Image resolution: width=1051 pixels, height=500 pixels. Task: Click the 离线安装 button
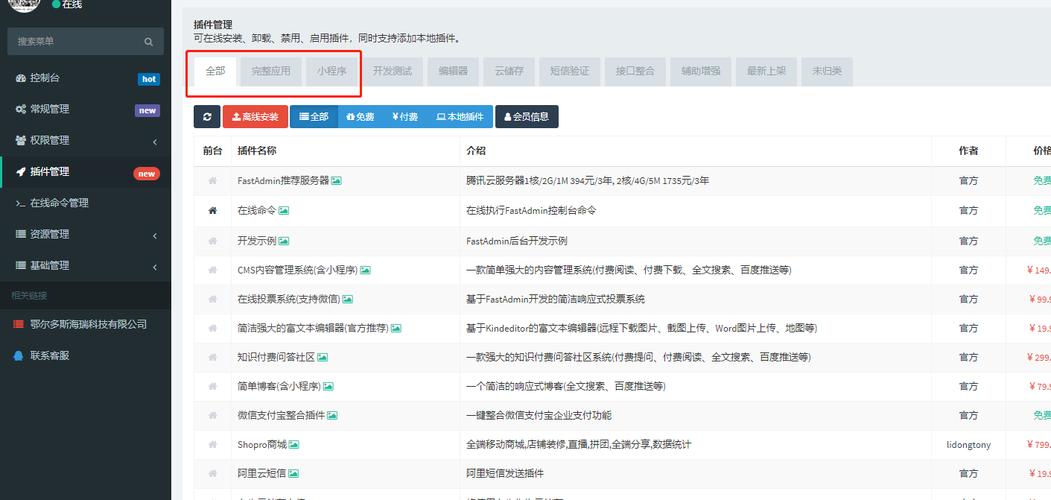click(255, 117)
